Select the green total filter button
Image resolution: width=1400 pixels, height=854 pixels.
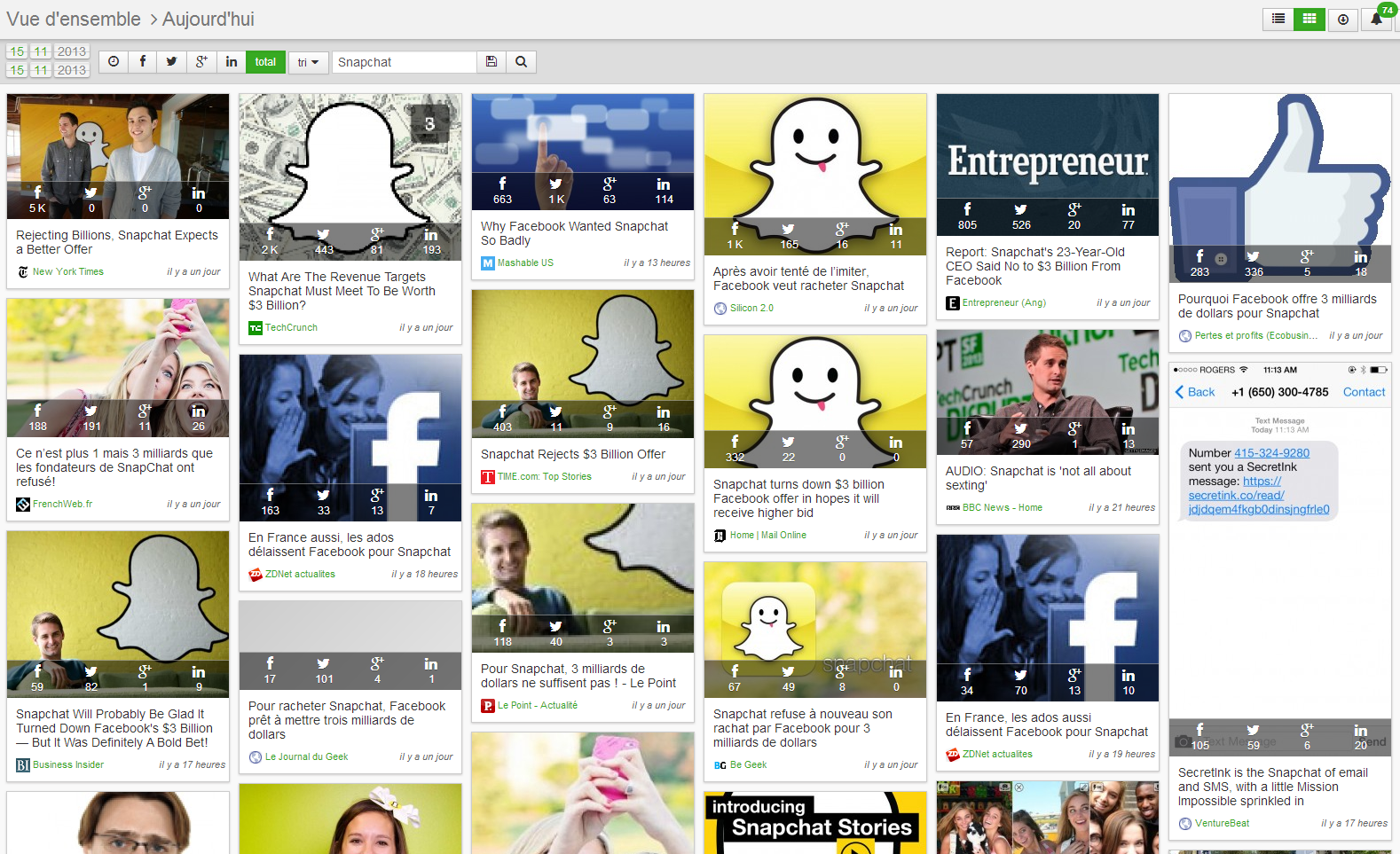click(265, 61)
